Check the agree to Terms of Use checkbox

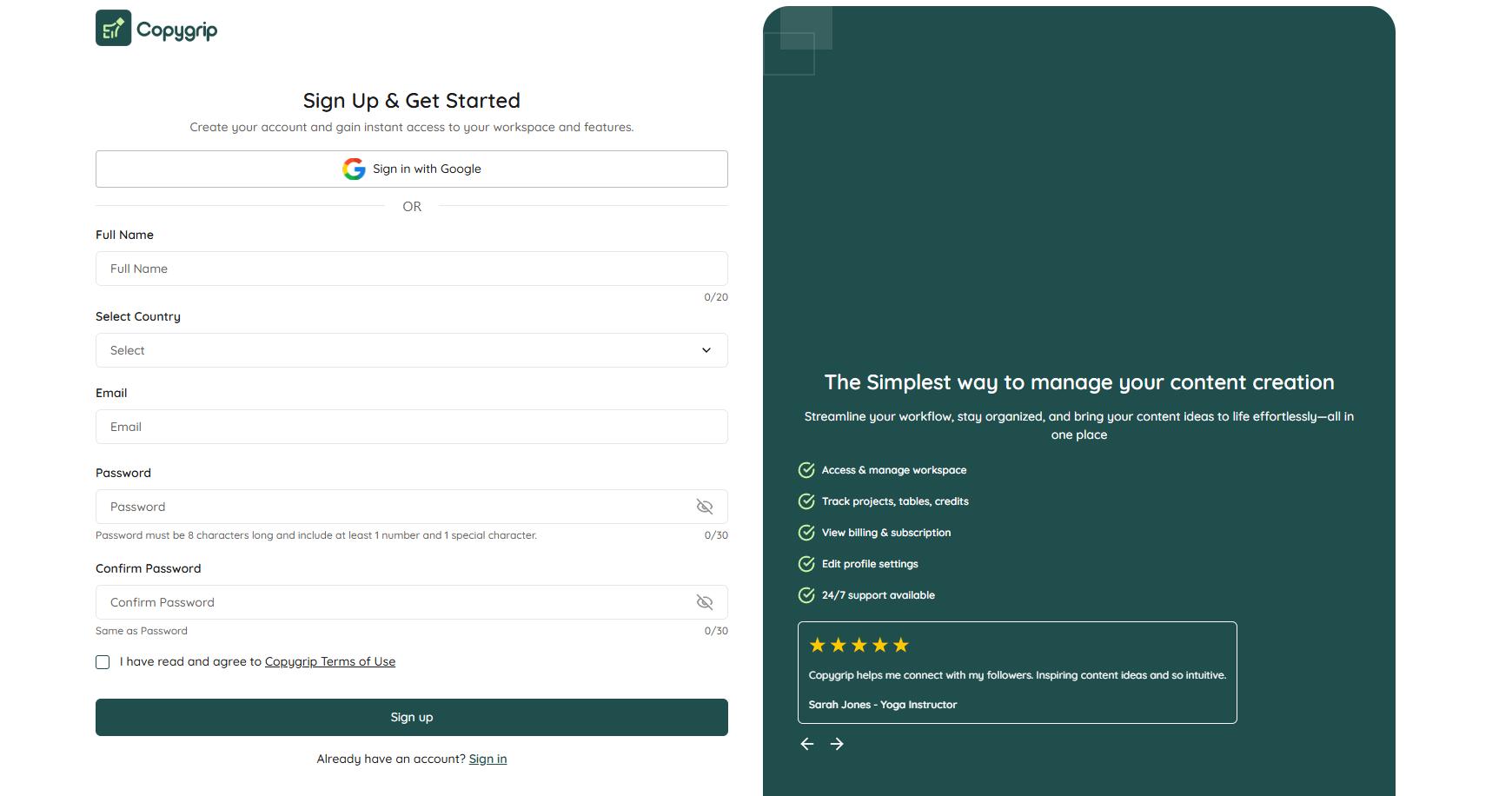103,662
